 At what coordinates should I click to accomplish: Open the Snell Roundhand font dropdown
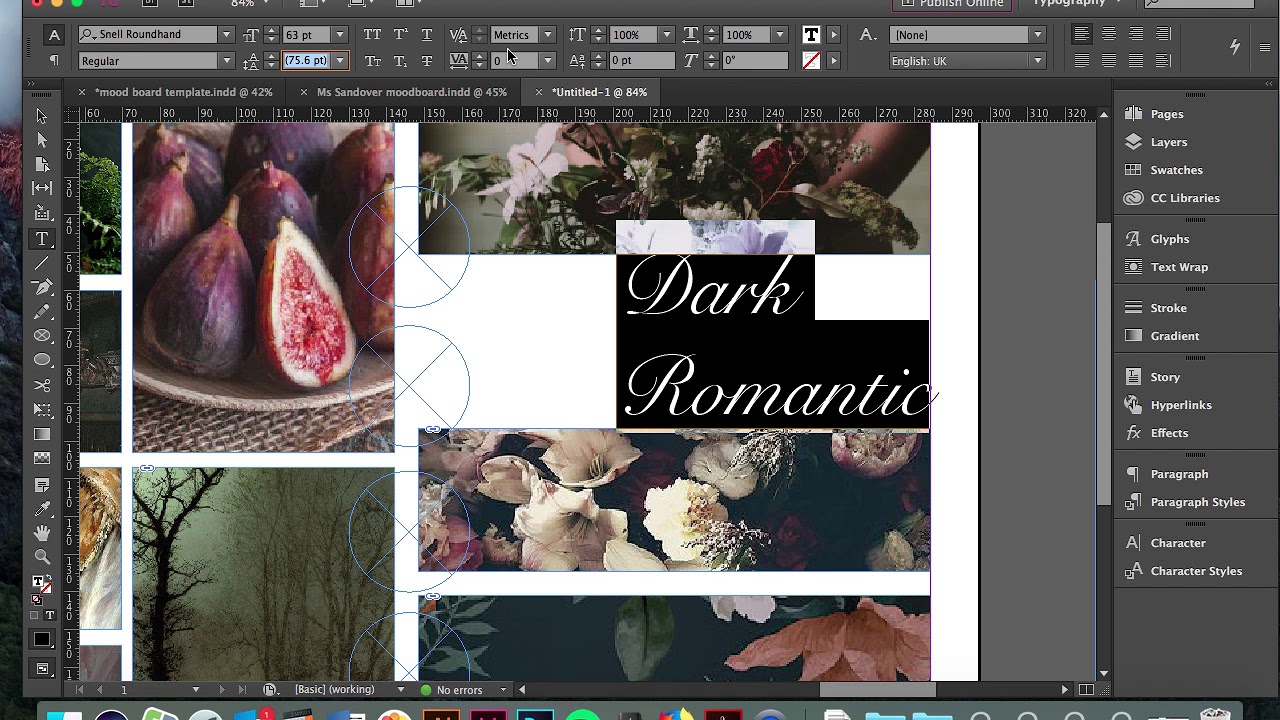pyautogui.click(x=226, y=35)
